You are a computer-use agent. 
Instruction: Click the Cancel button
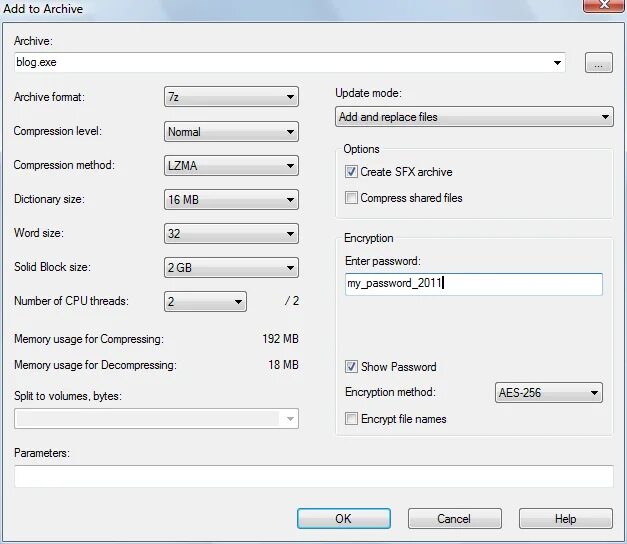[x=454, y=518]
